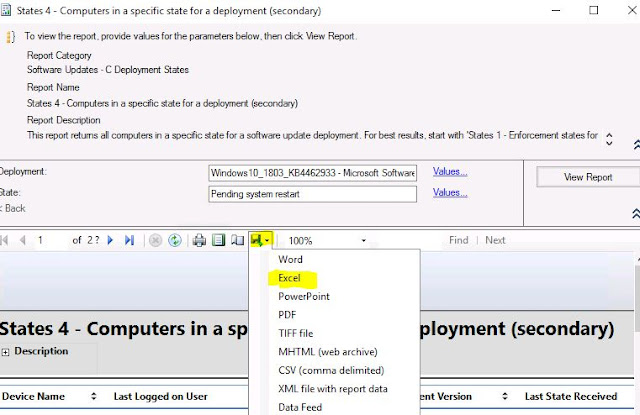The height and width of the screenshot is (415, 640).
Task: Click the Deployment value field
Action: (312, 173)
